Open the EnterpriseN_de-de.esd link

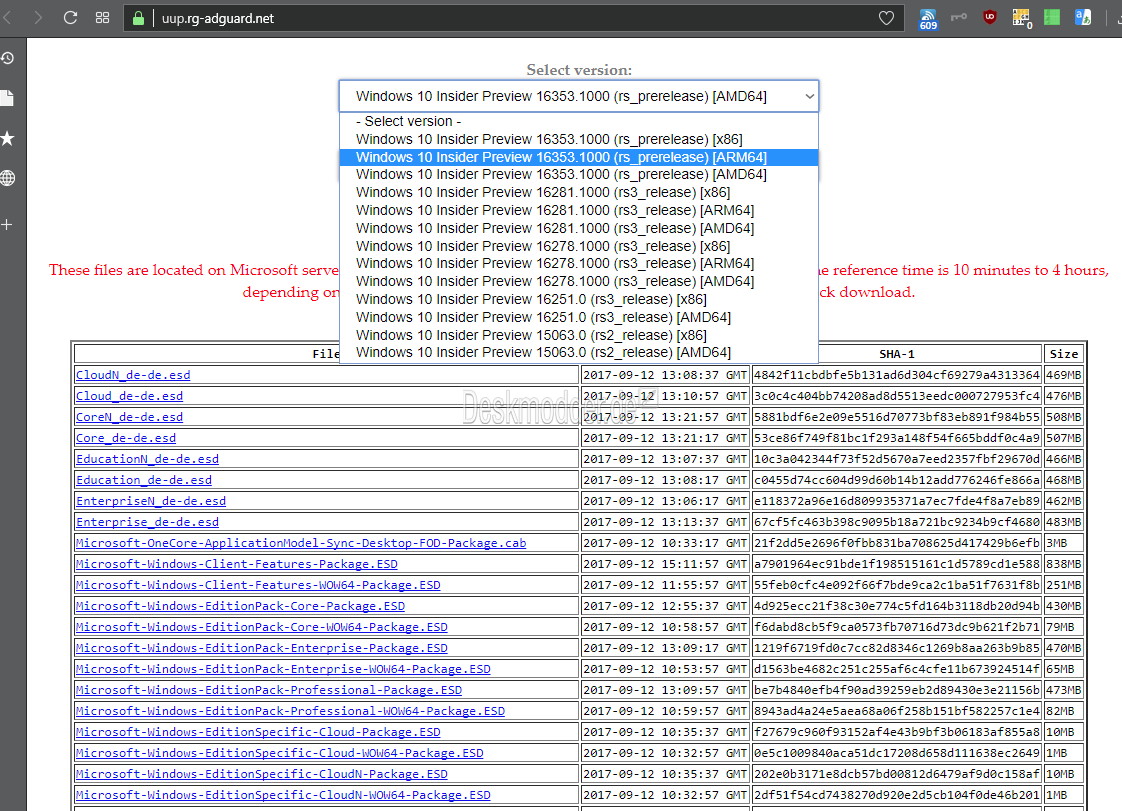point(151,501)
